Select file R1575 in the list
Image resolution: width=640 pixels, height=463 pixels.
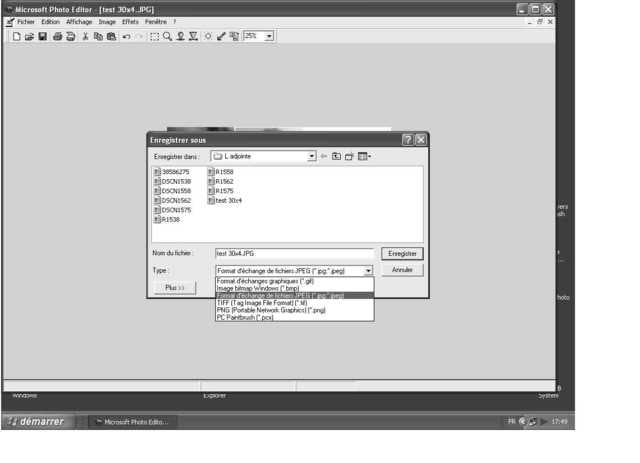221,191
